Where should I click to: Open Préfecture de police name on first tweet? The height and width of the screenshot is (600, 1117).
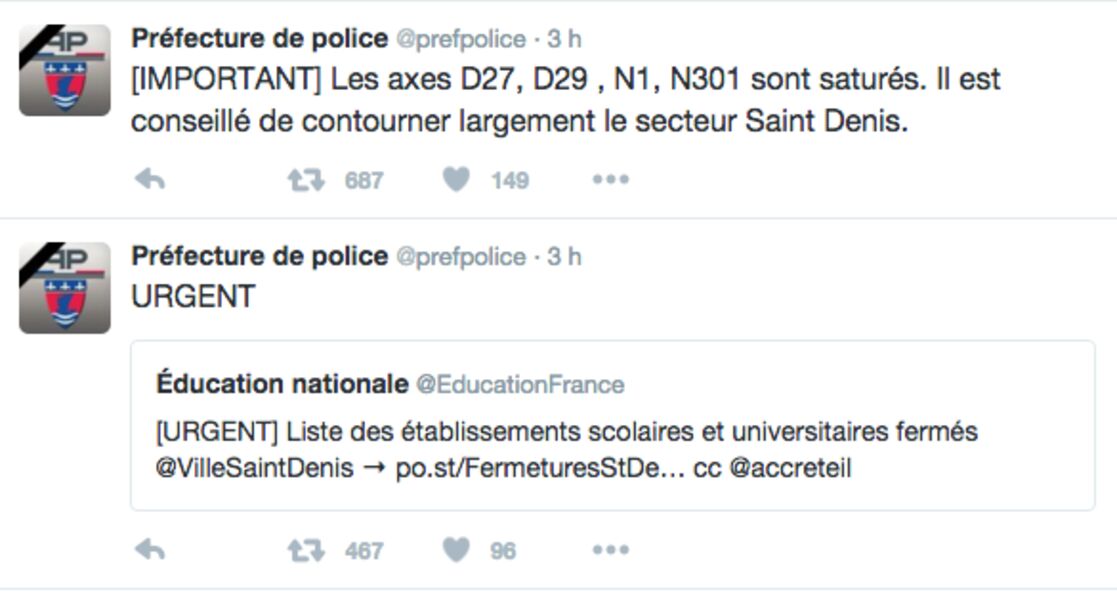pyautogui.click(x=259, y=38)
